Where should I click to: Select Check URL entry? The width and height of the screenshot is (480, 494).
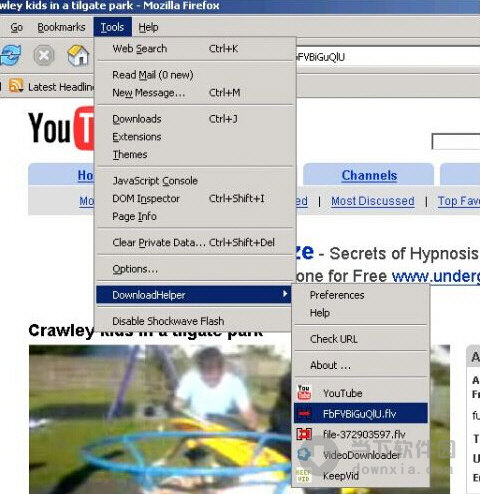pos(361,339)
